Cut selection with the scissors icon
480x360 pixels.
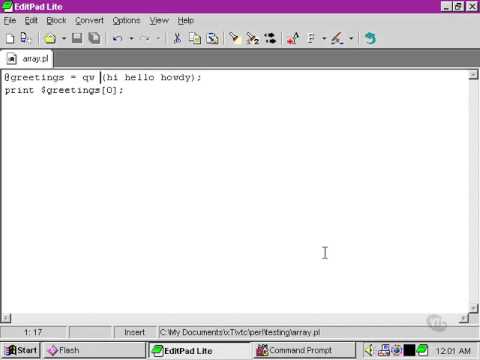(177, 39)
